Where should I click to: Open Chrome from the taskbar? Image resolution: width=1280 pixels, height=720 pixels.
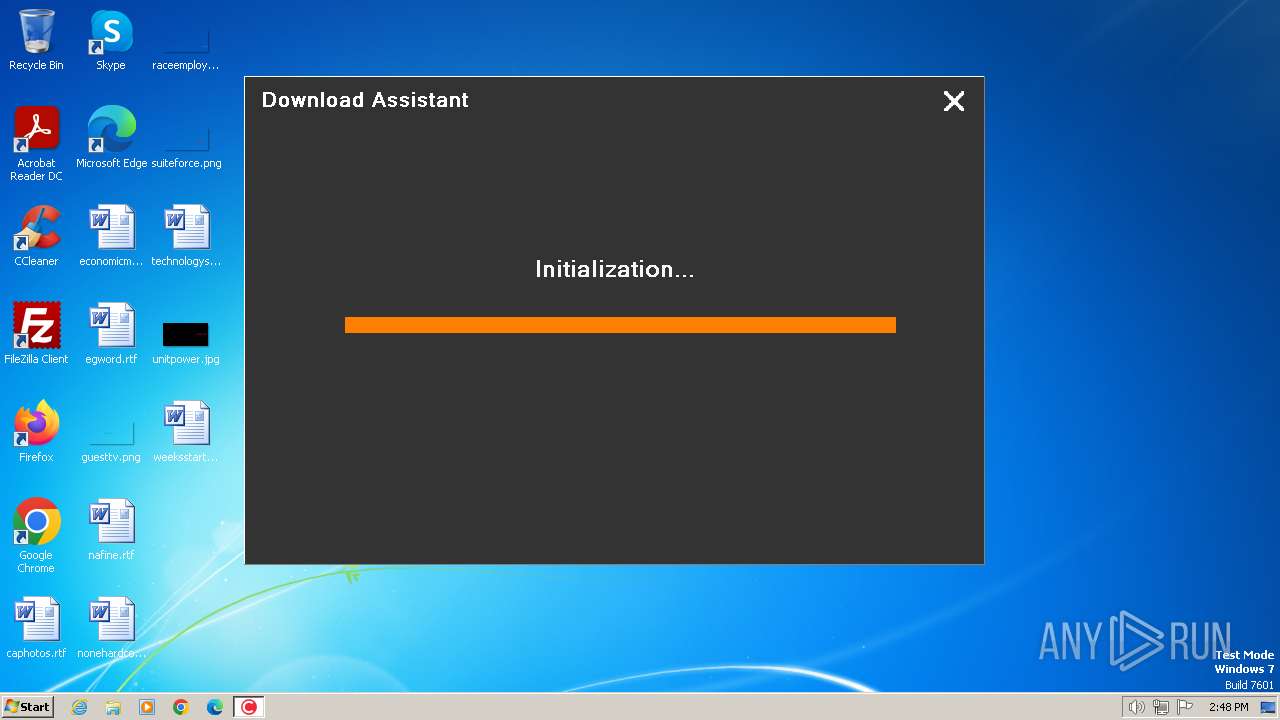point(181,707)
